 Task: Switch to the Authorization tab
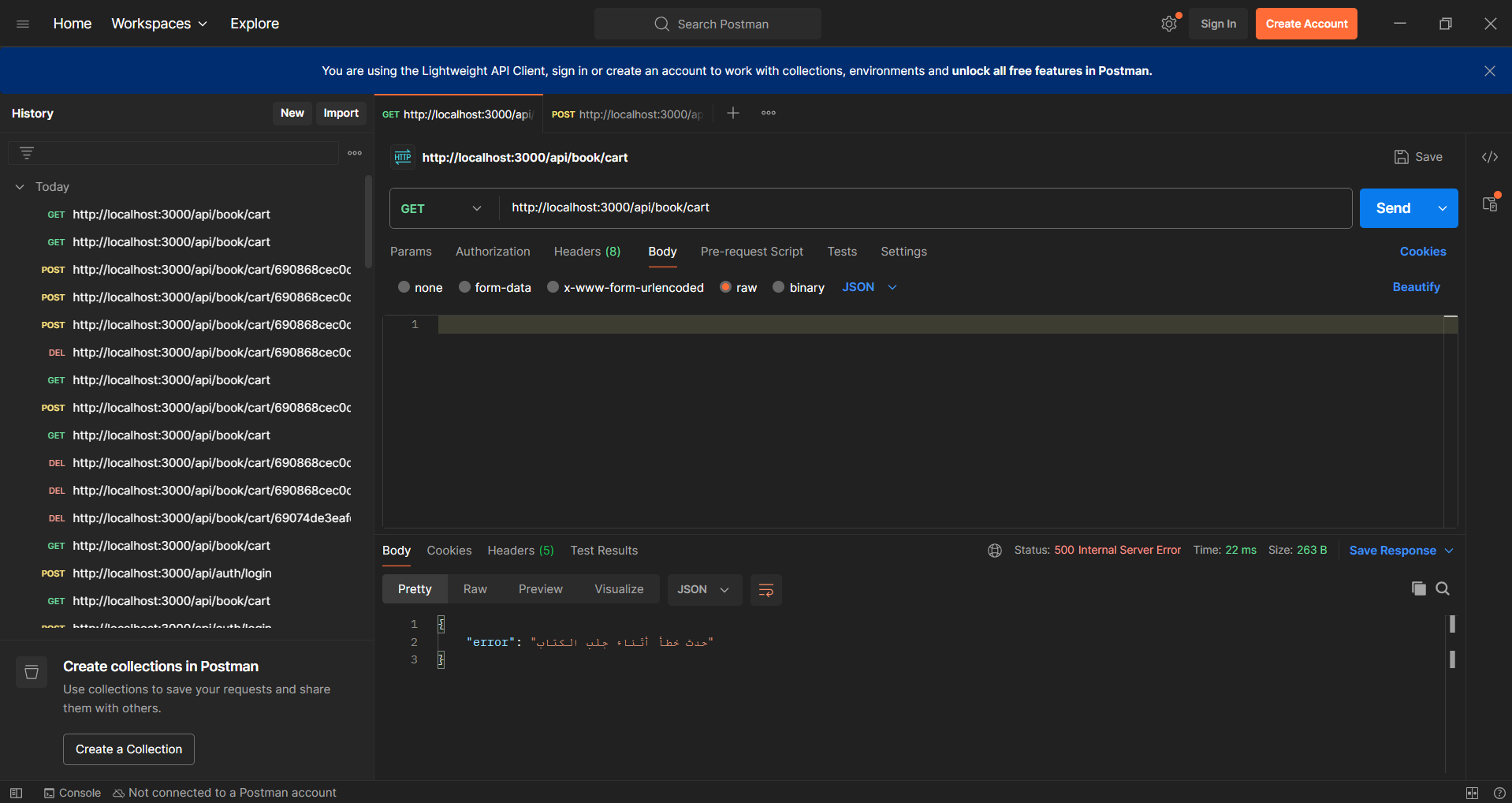[493, 252]
